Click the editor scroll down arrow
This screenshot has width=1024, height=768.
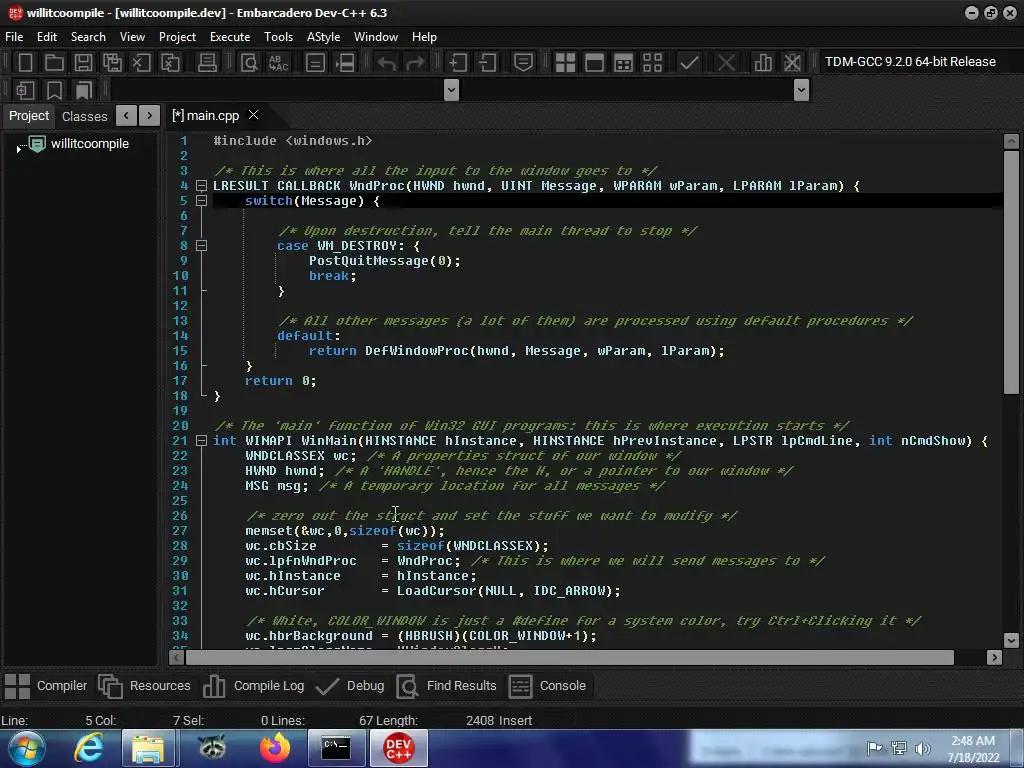click(x=1011, y=640)
